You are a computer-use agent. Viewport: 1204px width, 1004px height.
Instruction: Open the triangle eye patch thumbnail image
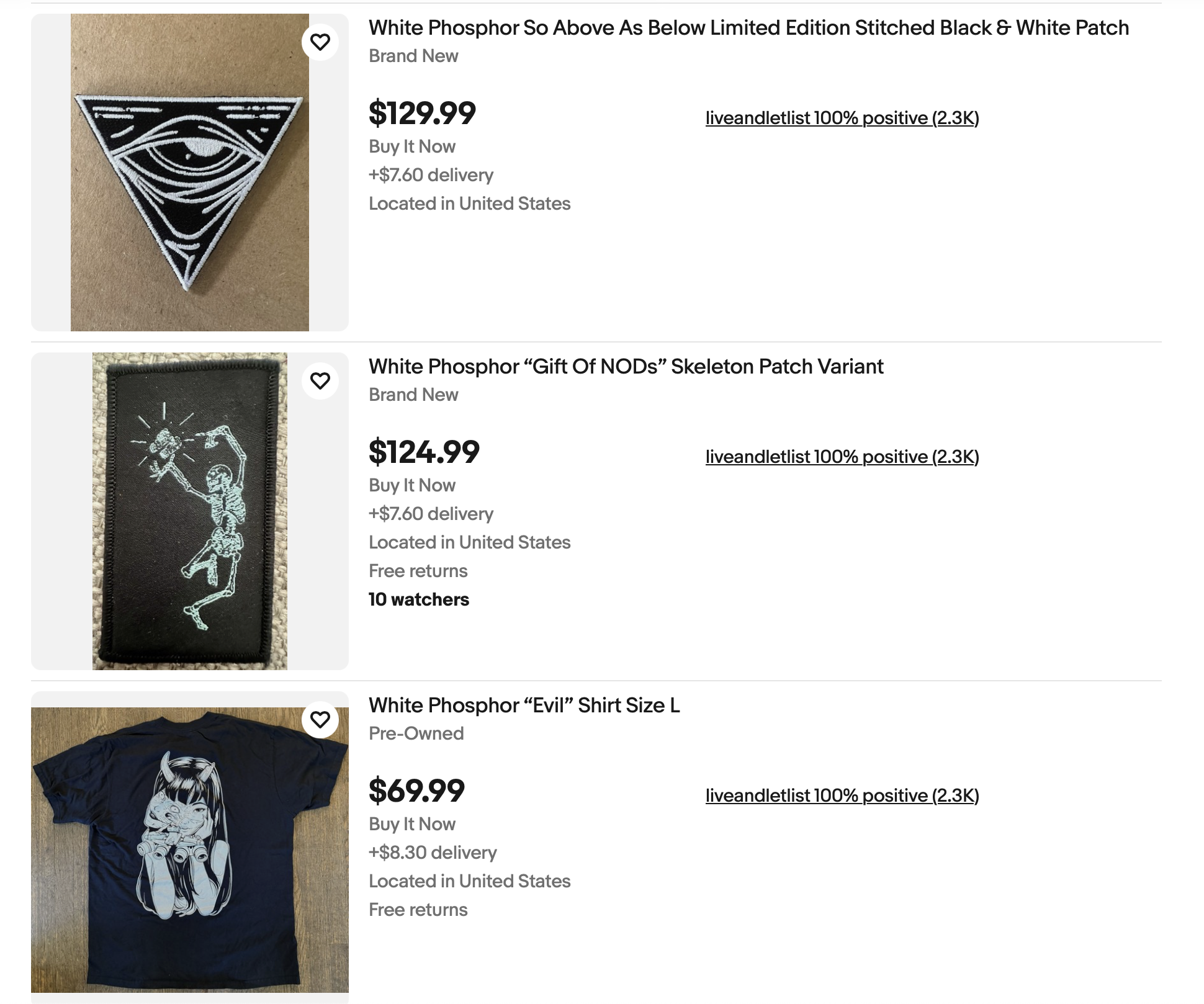pyautogui.click(x=189, y=173)
